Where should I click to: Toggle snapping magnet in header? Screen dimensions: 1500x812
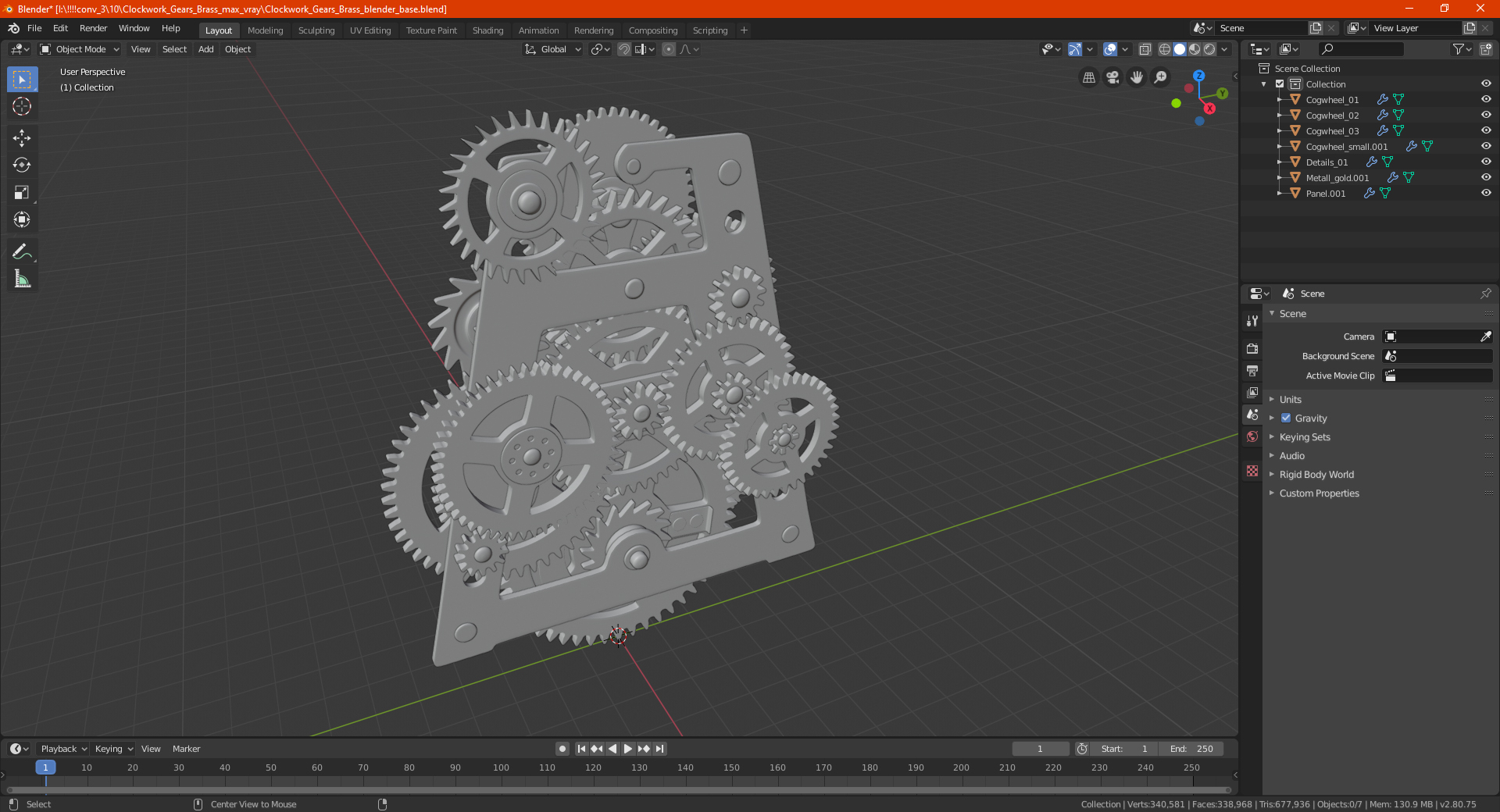pos(624,49)
